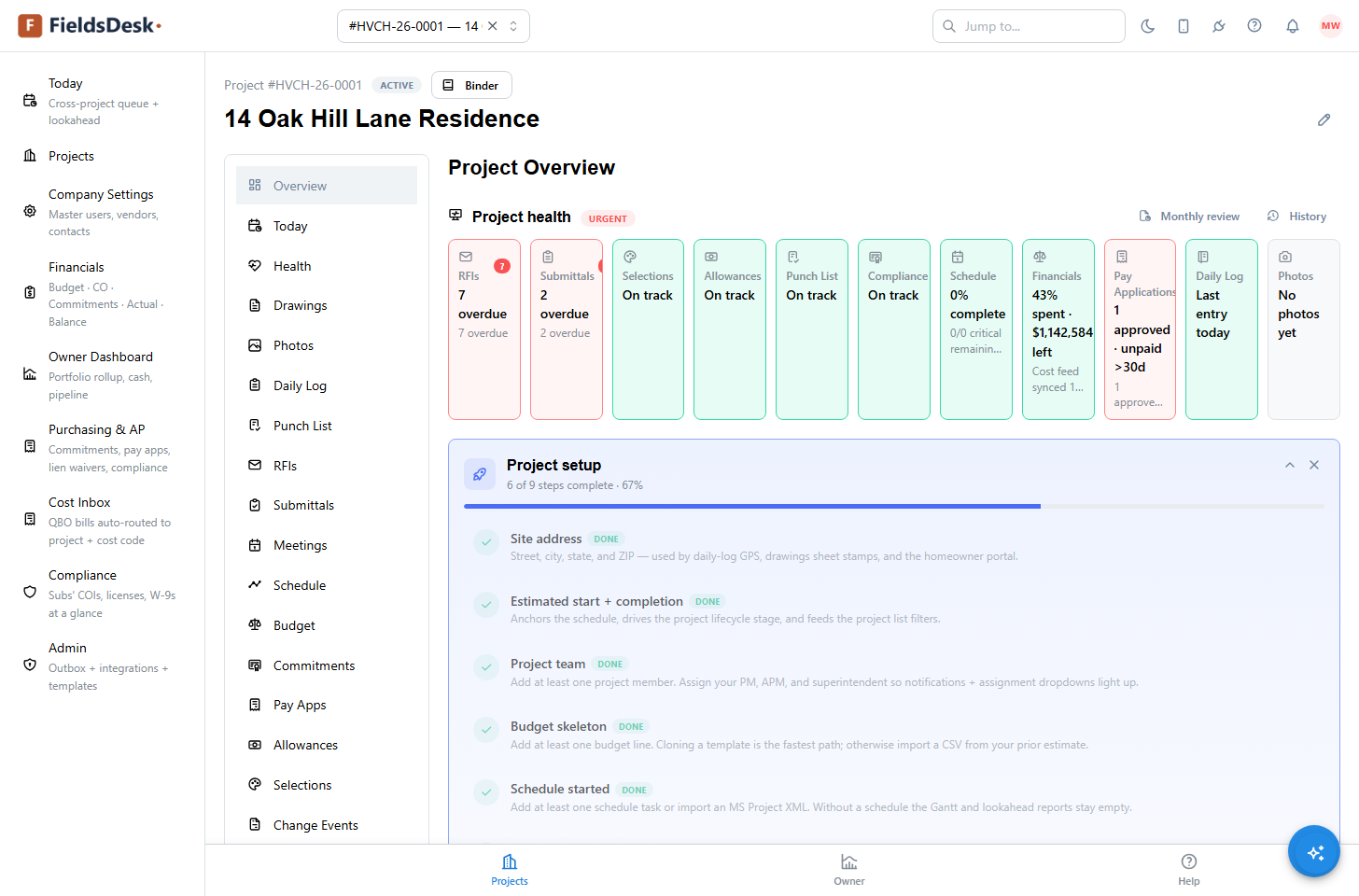The image size is (1359, 896).
Task: Switch to the Projects bottom tab
Action: (x=510, y=870)
